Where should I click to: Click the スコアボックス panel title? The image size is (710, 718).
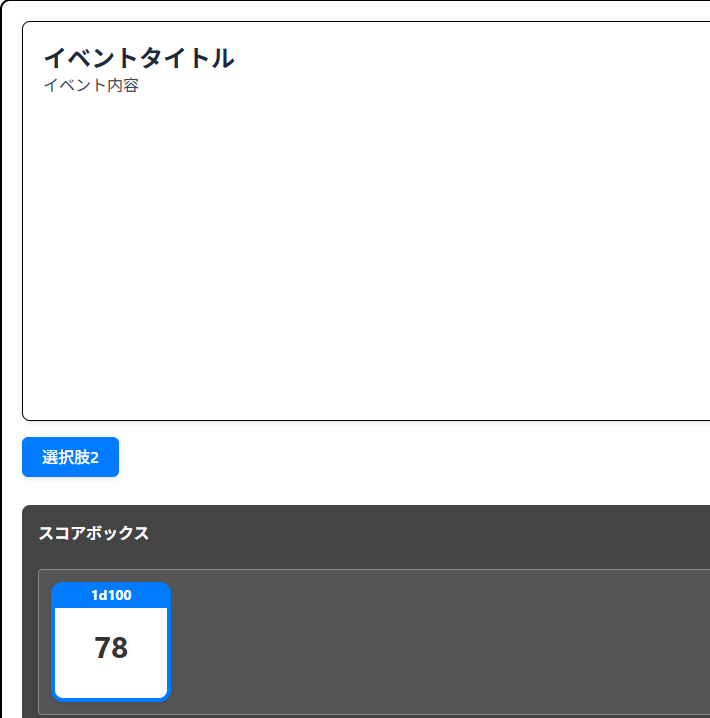[x=94, y=533]
